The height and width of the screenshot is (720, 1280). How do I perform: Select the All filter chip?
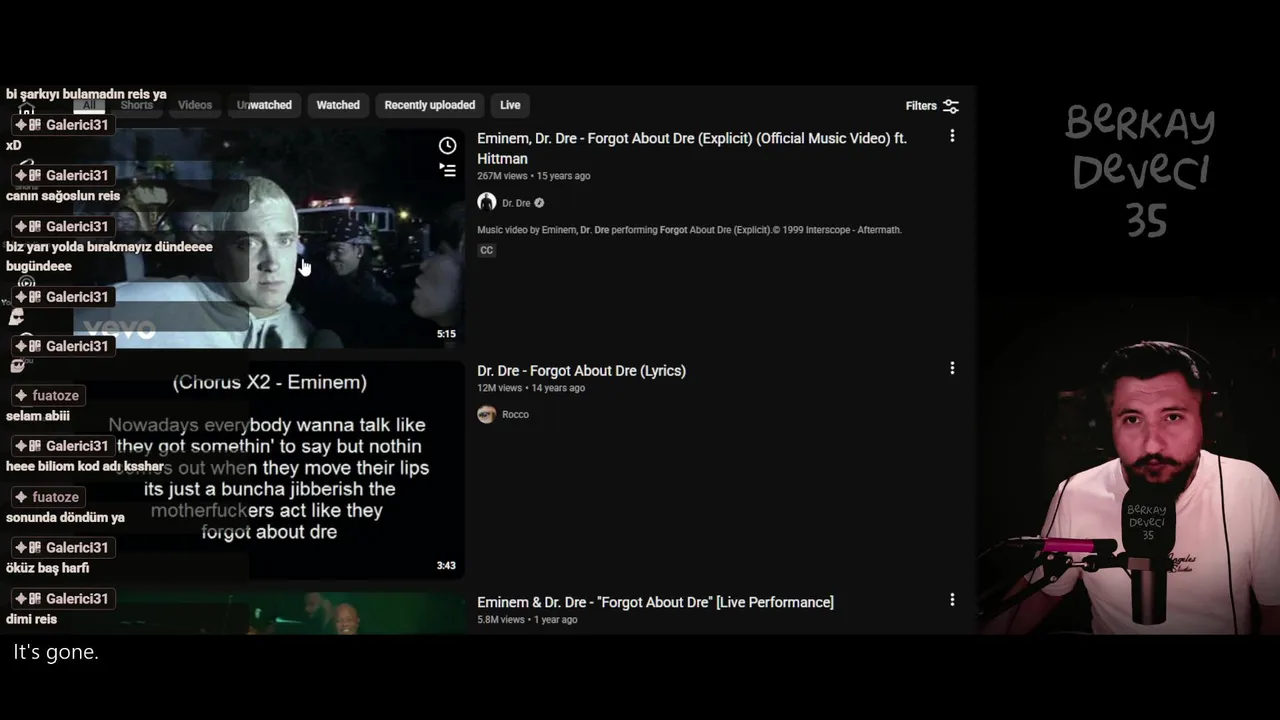pos(89,105)
